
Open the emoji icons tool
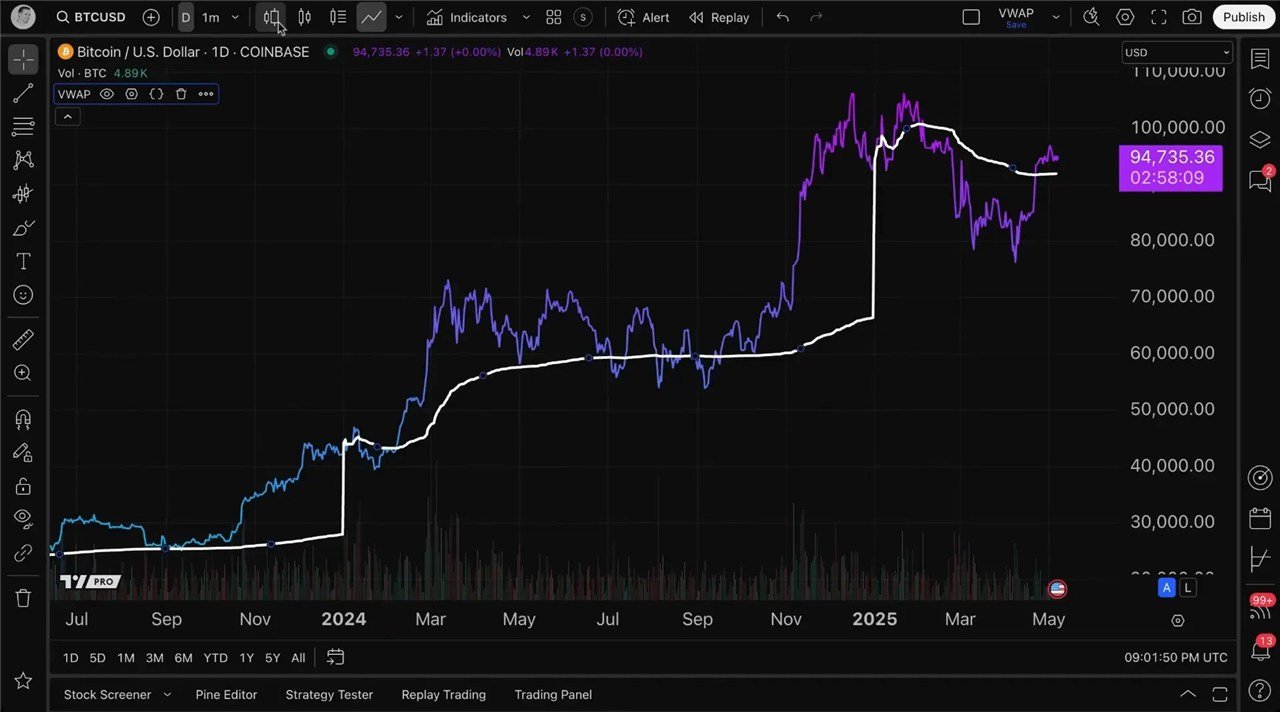click(x=22, y=295)
